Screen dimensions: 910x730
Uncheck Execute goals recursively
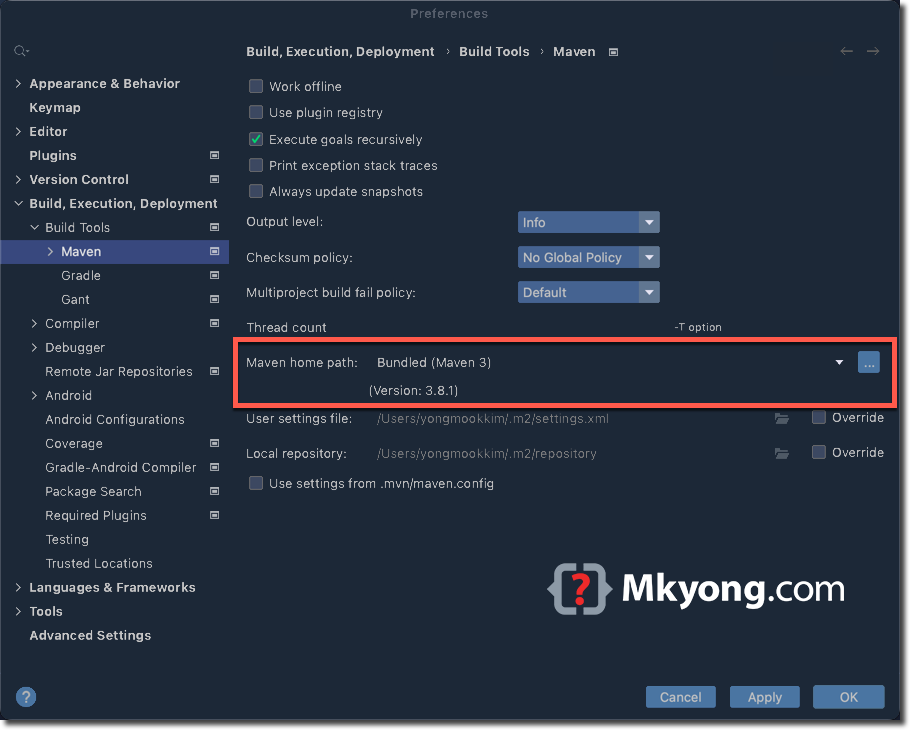pos(256,139)
